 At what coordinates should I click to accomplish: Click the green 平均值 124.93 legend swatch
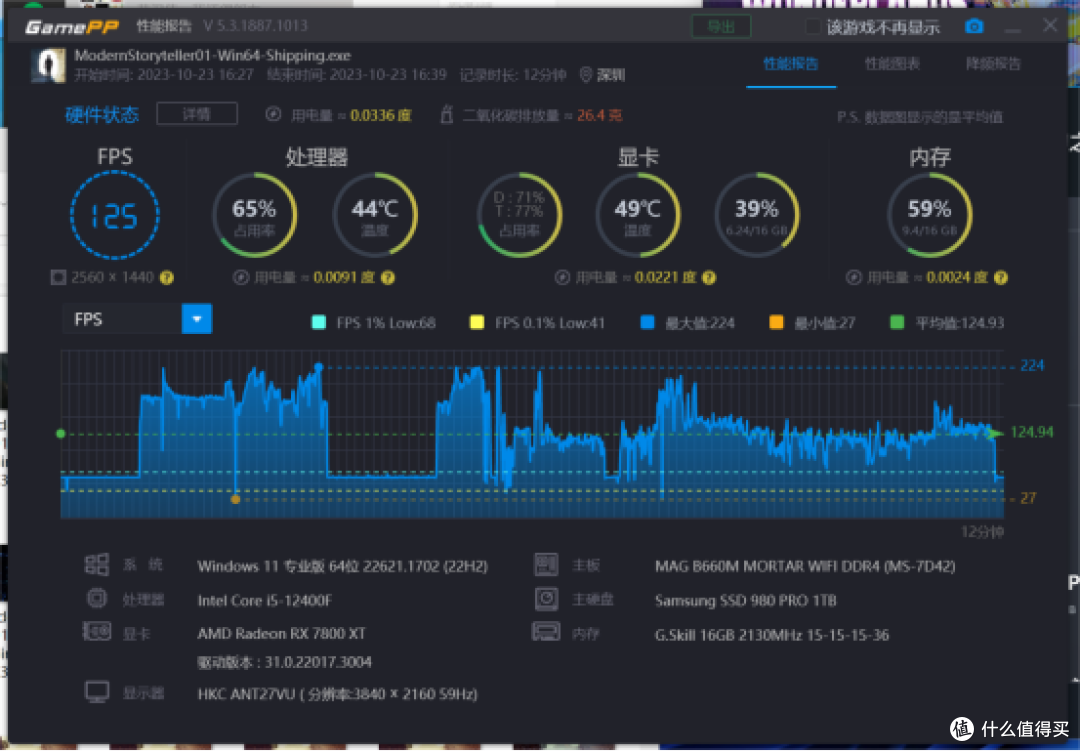[897, 322]
